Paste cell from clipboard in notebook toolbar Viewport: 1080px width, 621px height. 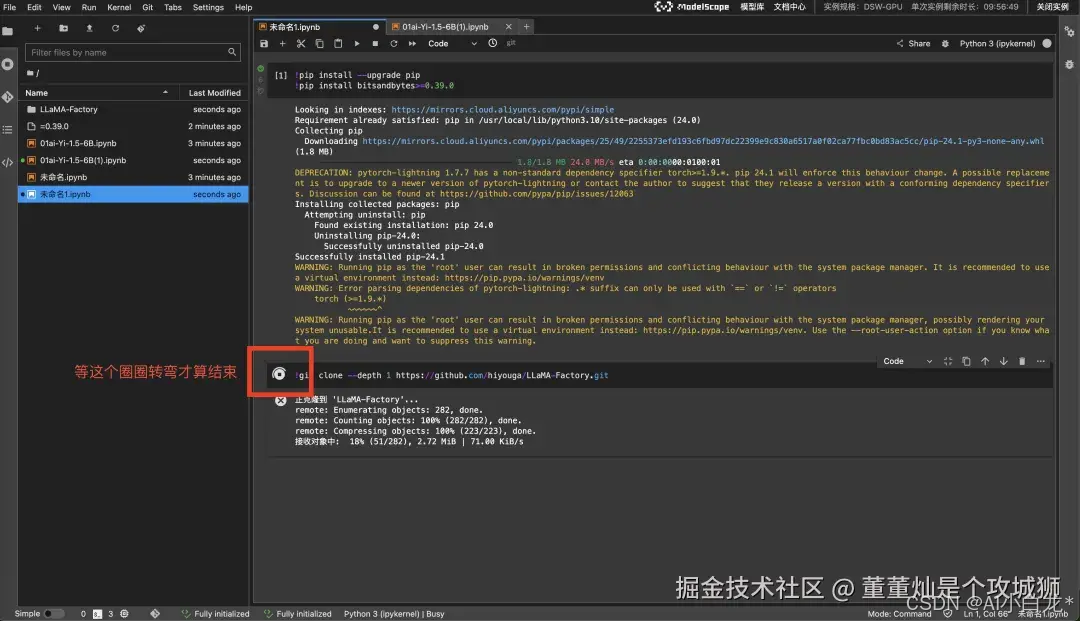pos(338,43)
